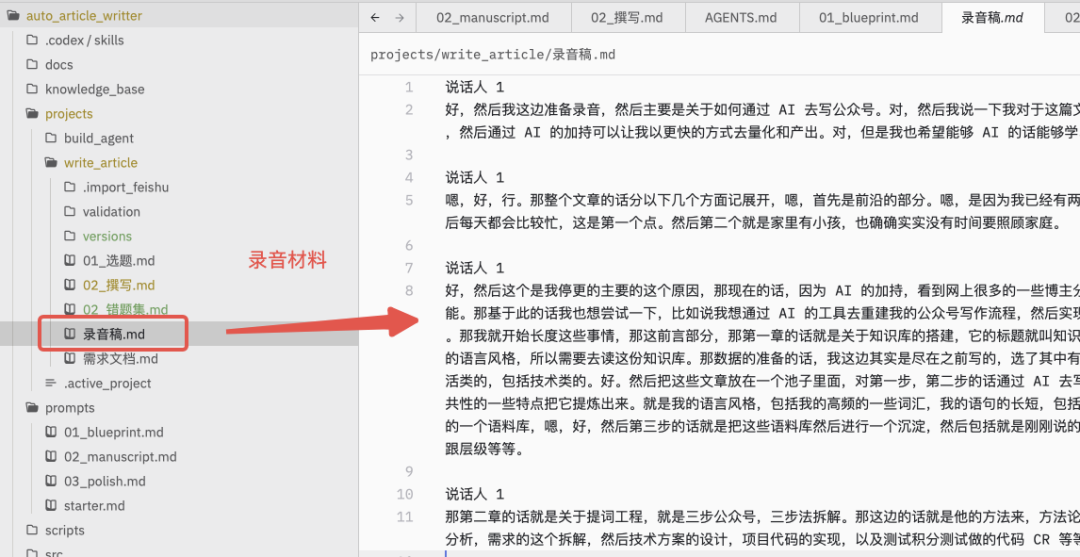Click the book icon beside 02_撰写.md
Image resolution: width=1080 pixels, height=557 pixels.
click(70, 285)
